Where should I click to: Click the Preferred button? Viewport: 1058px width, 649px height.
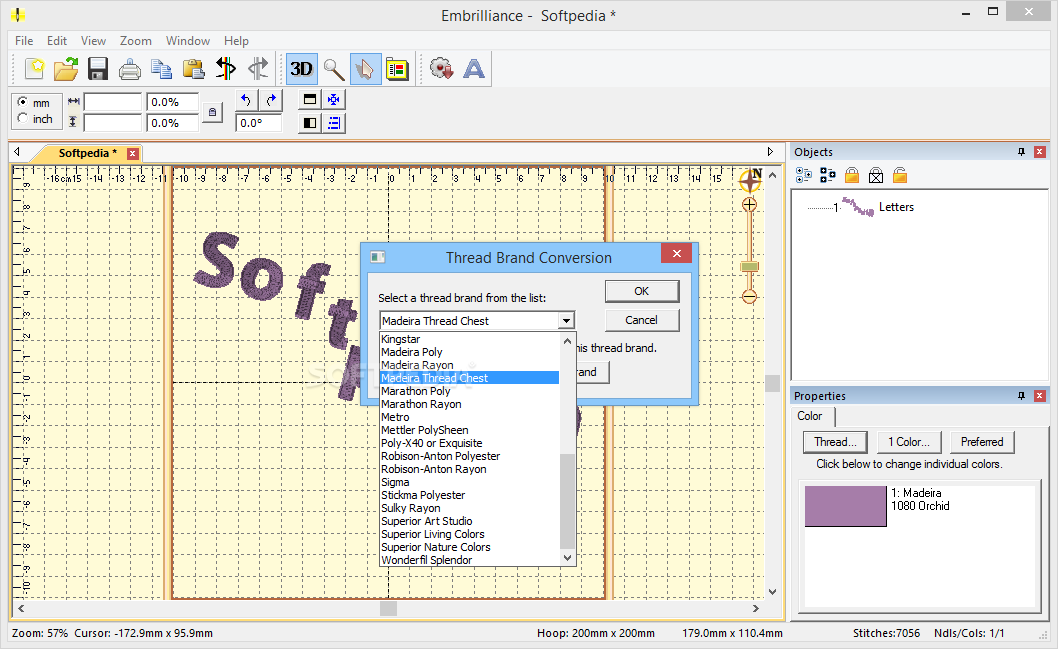(982, 442)
